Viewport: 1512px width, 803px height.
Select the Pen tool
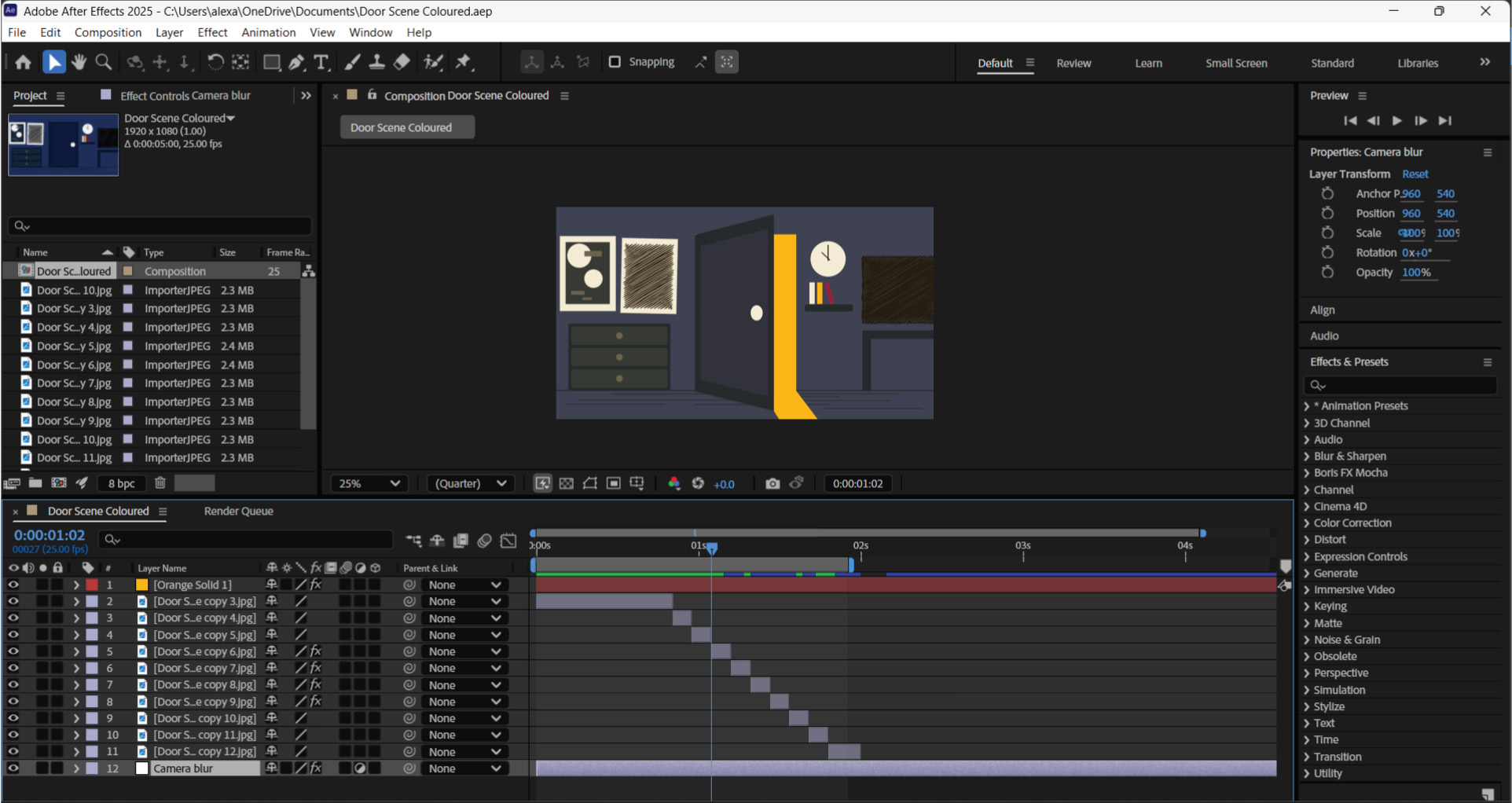coord(296,62)
